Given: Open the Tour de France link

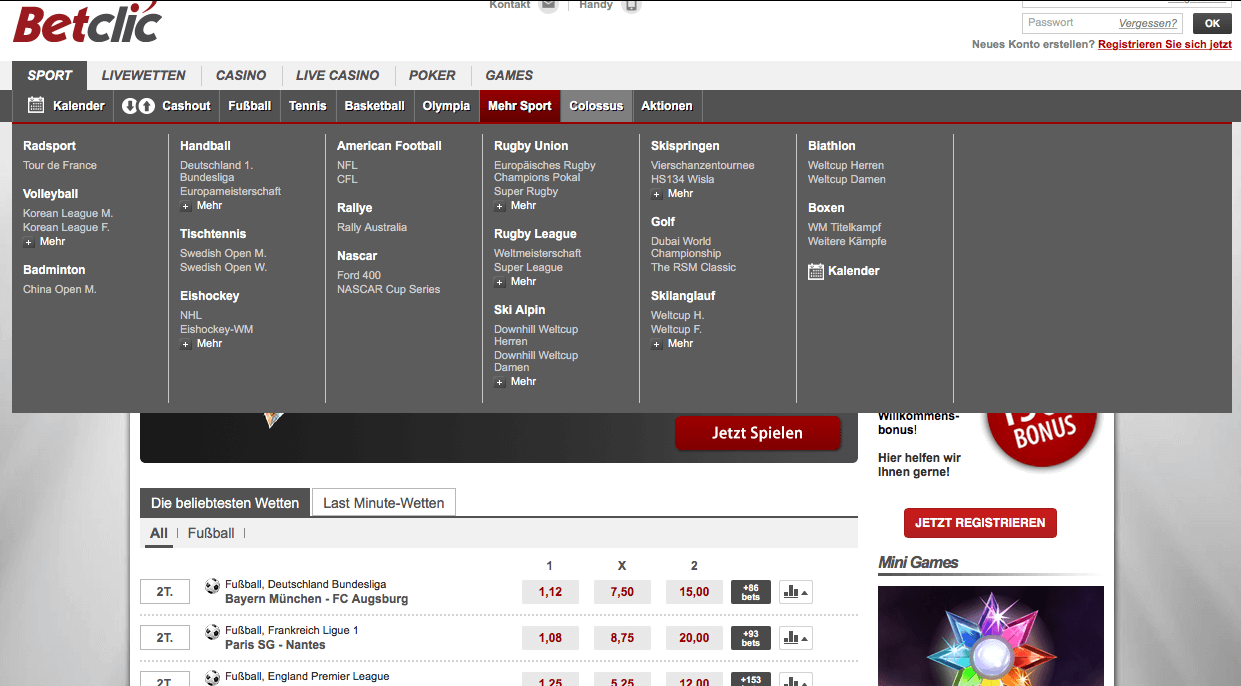Looking at the screenshot, I should pos(60,166).
